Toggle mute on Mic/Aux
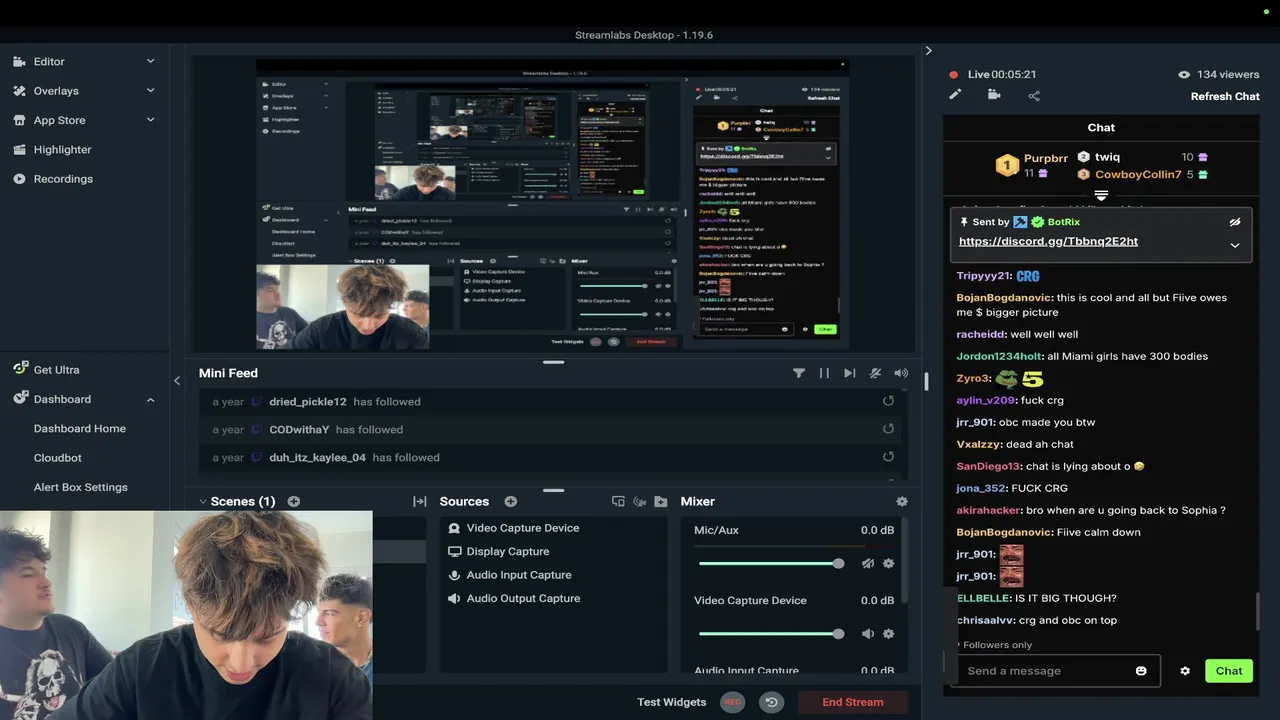1280x720 pixels. tap(868, 563)
